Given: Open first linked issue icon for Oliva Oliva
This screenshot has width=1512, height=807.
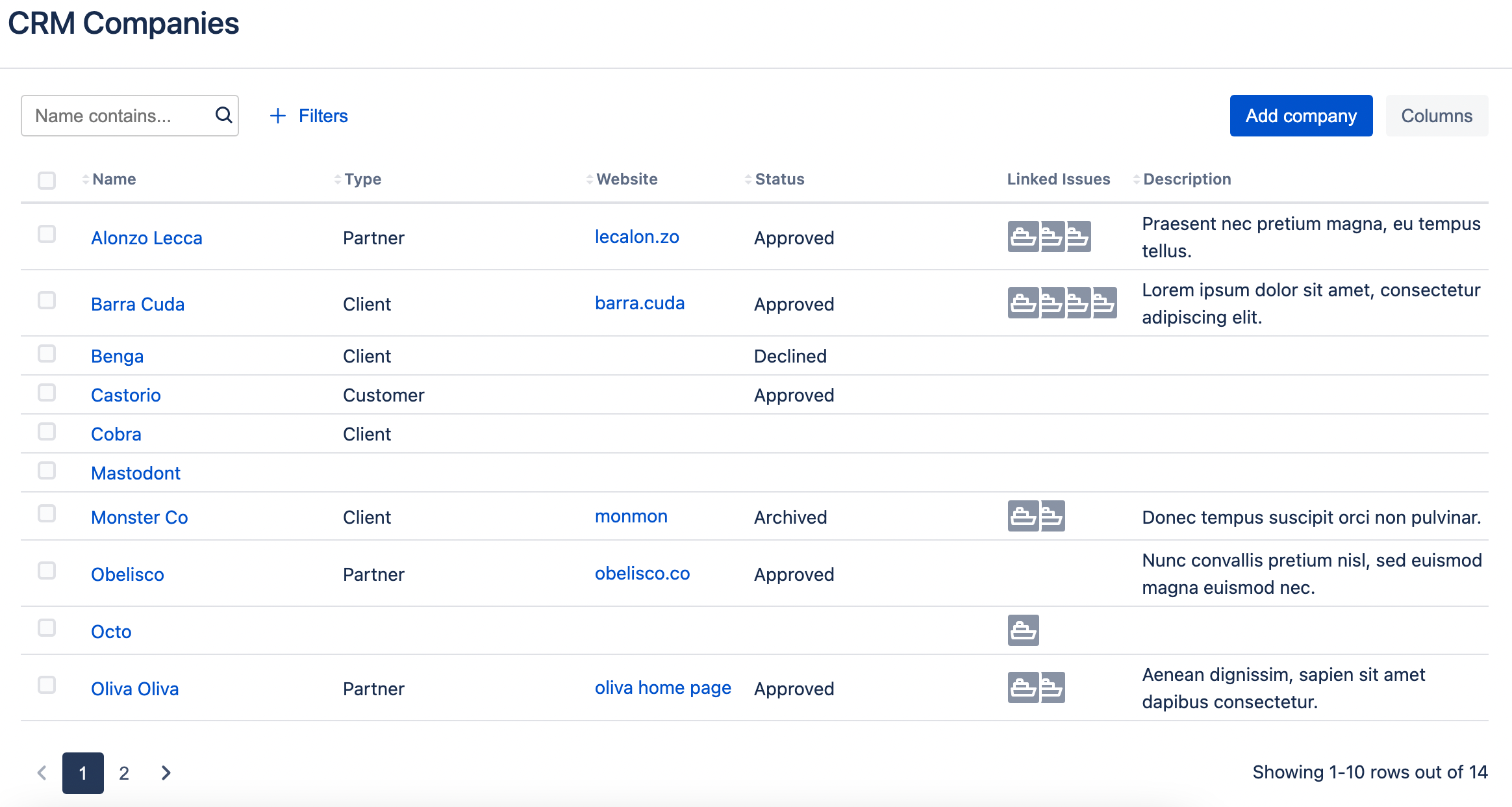Looking at the screenshot, I should coord(1023,687).
